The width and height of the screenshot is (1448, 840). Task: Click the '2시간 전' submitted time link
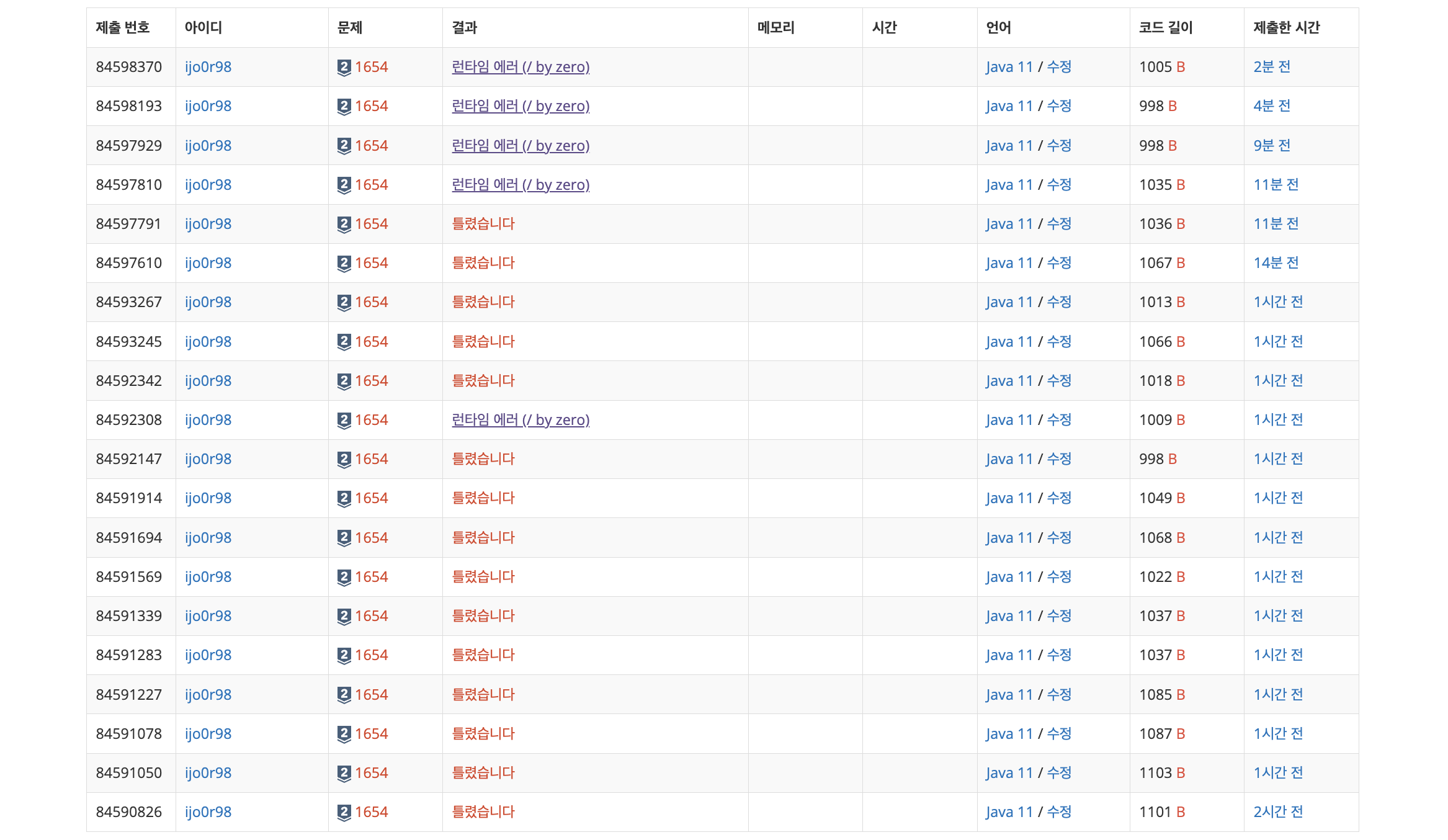(1277, 812)
